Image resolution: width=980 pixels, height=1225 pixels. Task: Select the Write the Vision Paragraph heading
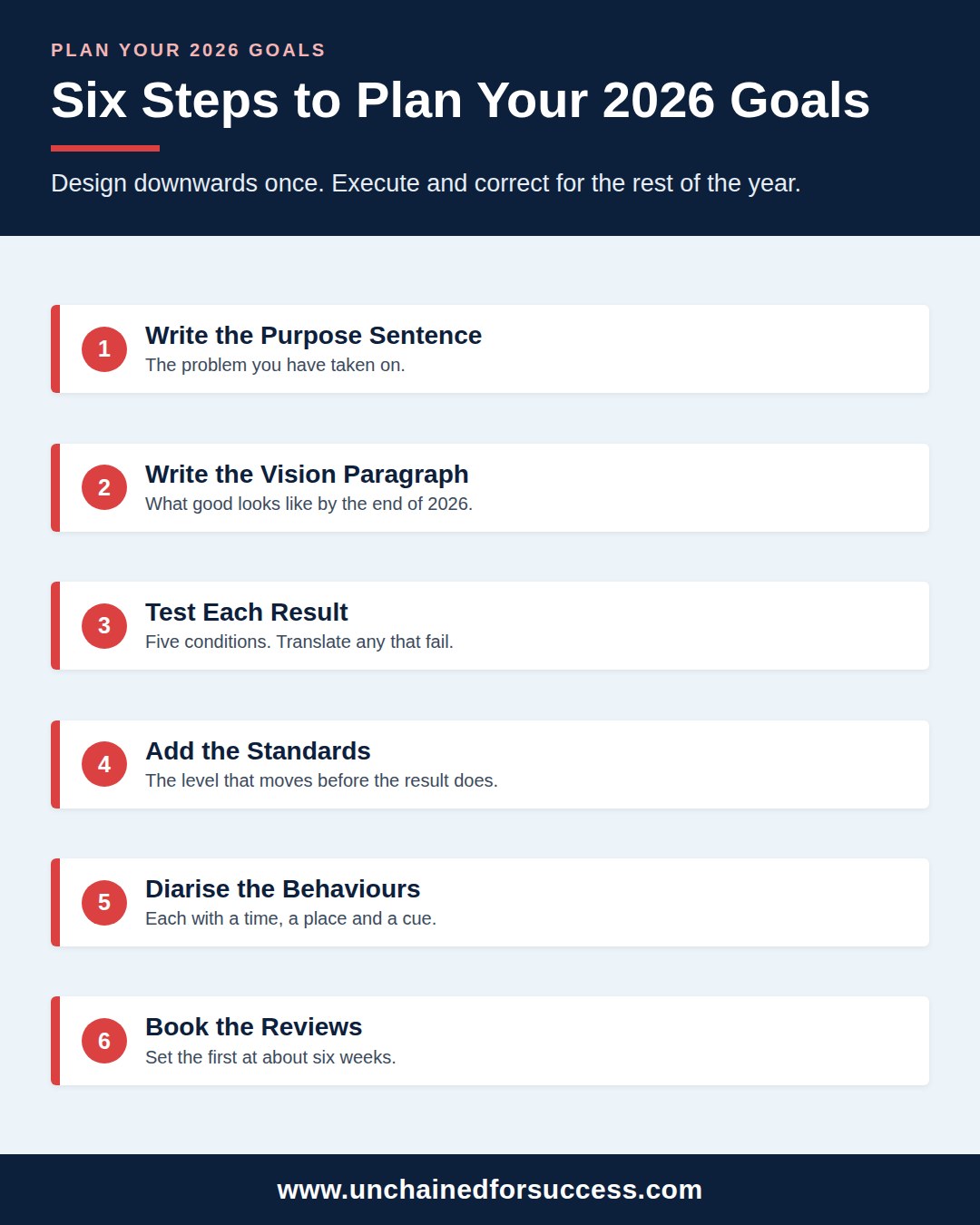pyautogui.click(x=307, y=475)
